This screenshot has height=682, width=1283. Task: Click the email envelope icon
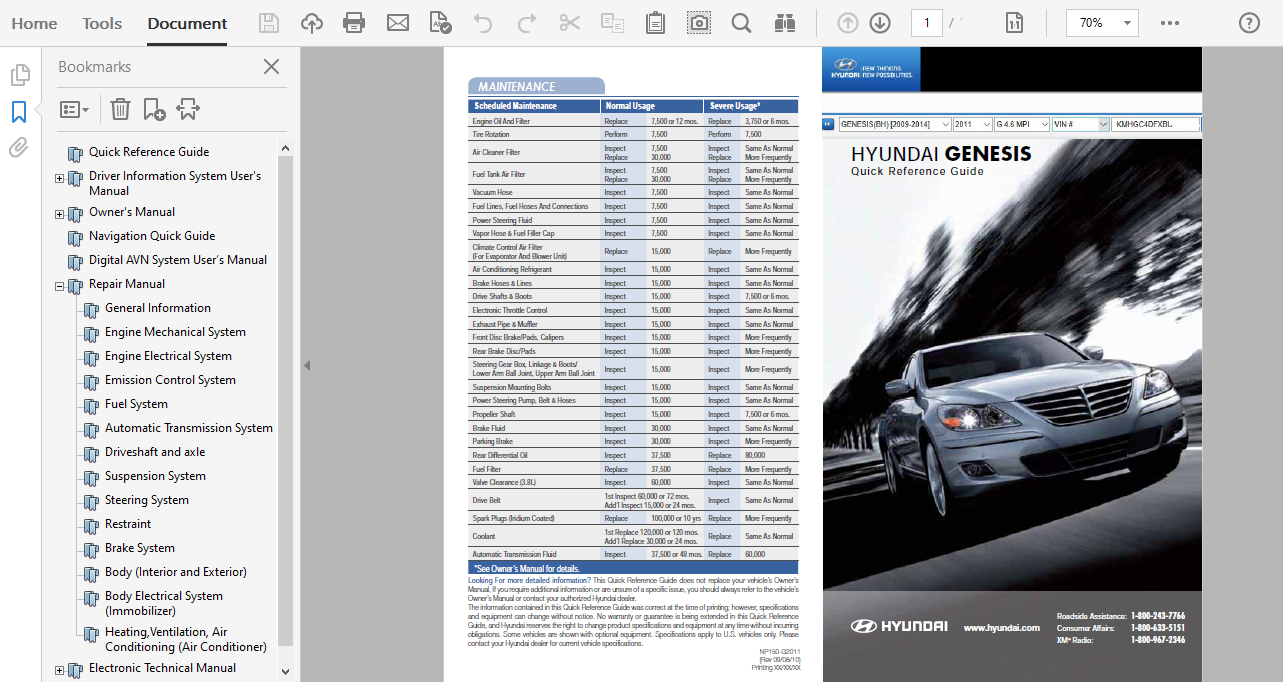coord(398,23)
